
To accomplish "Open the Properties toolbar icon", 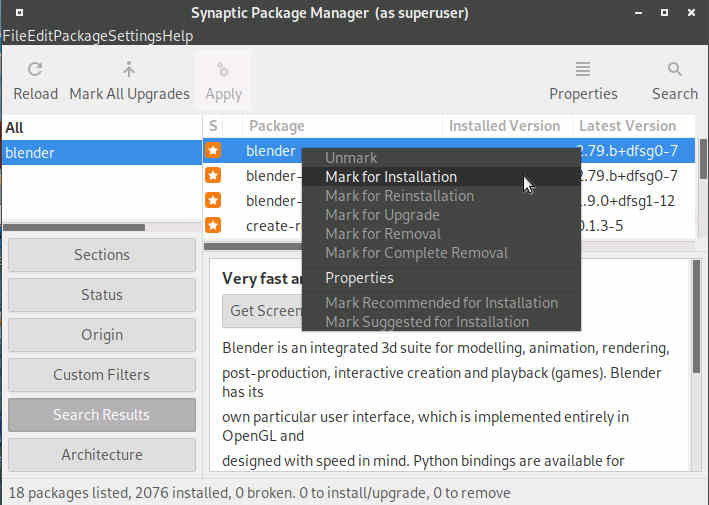I will [x=583, y=69].
